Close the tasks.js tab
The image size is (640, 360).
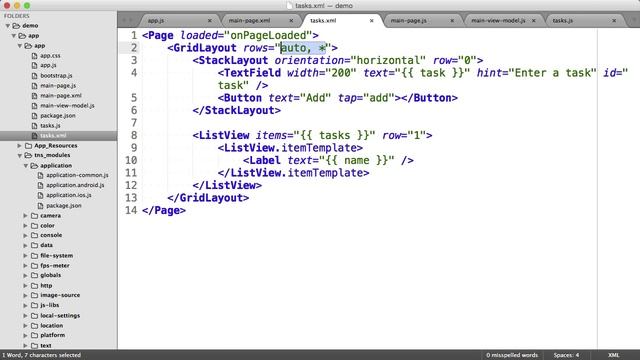pos(614,20)
